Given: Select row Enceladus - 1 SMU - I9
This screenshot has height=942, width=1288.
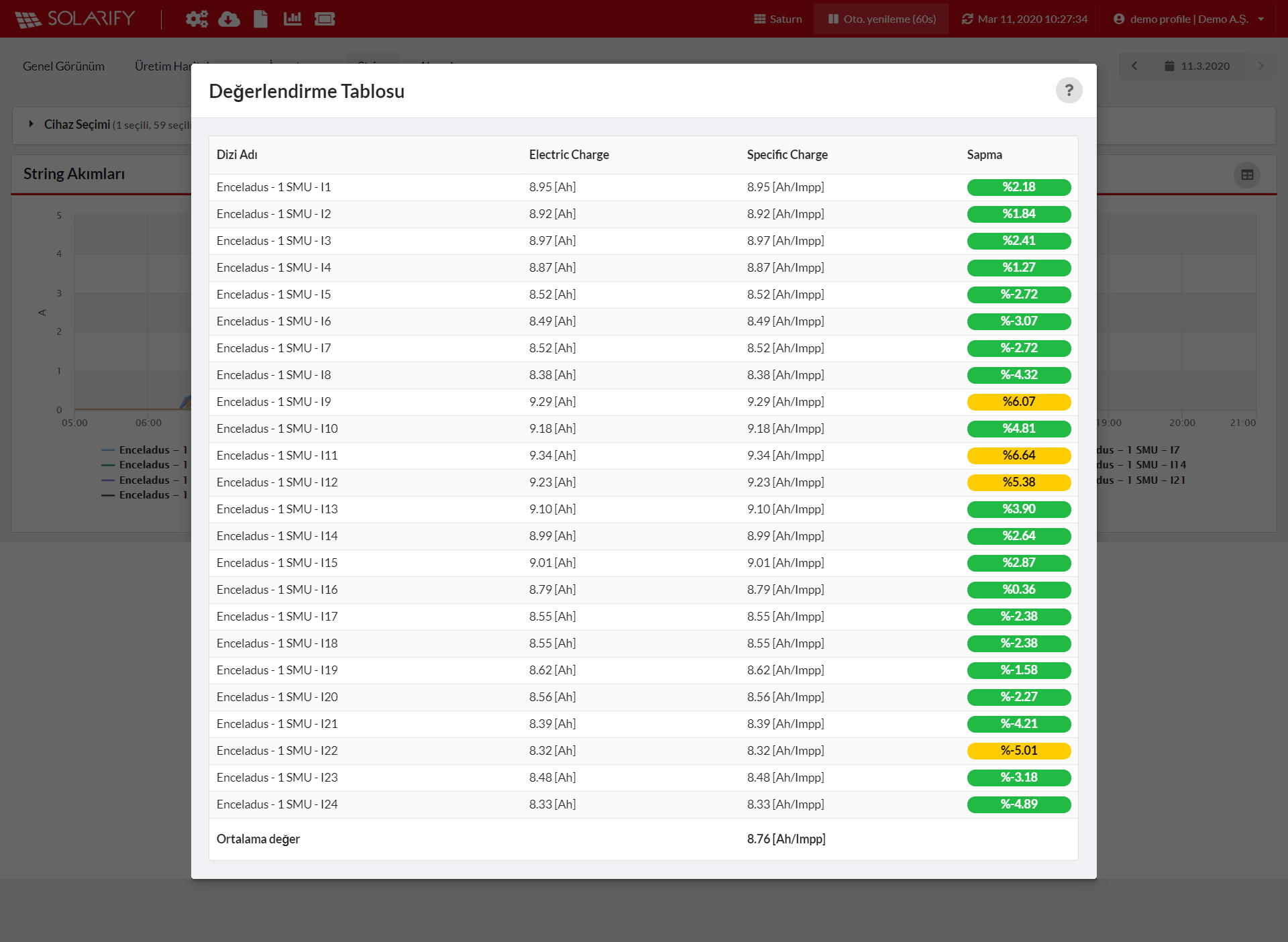Looking at the screenshot, I should [x=643, y=402].
